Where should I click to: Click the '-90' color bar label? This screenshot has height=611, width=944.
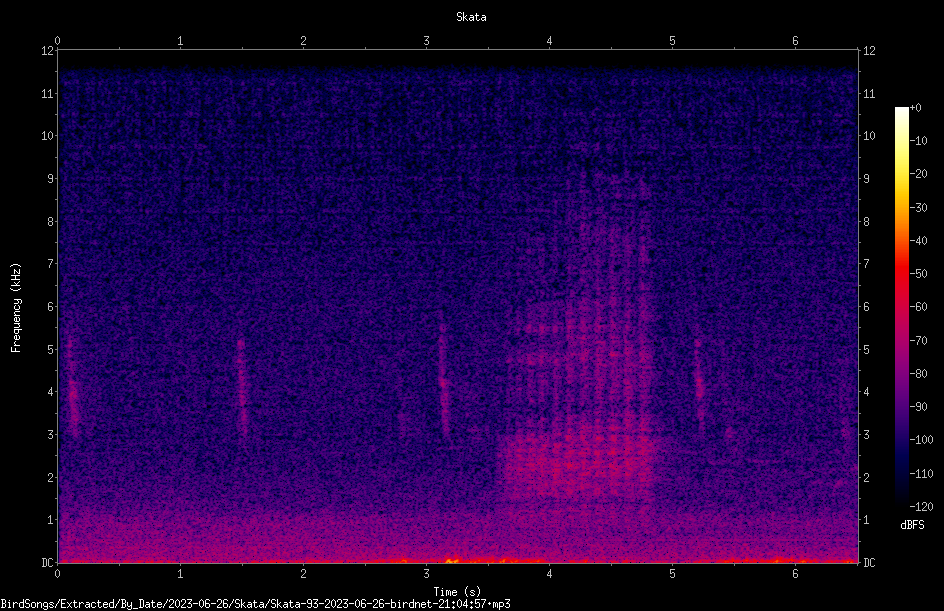pyautogui.click(x=919, y=407)
